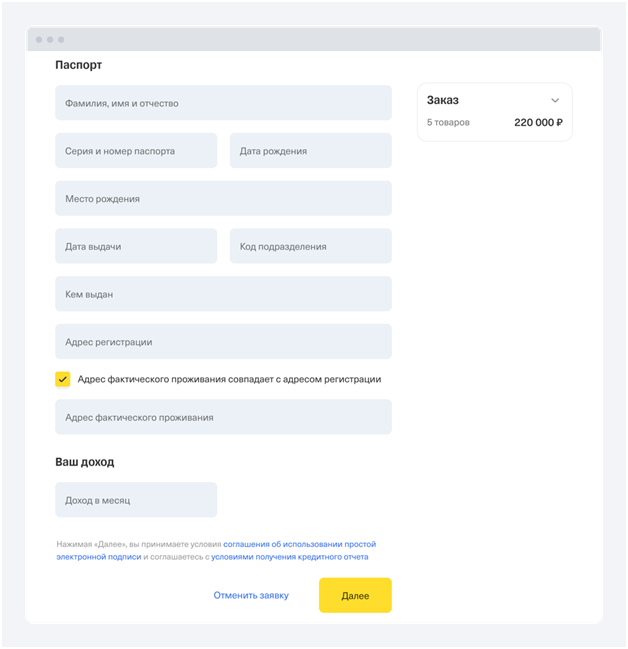Select the place of birth field
The width and height of the screenshot is (628, 649).
223,199
